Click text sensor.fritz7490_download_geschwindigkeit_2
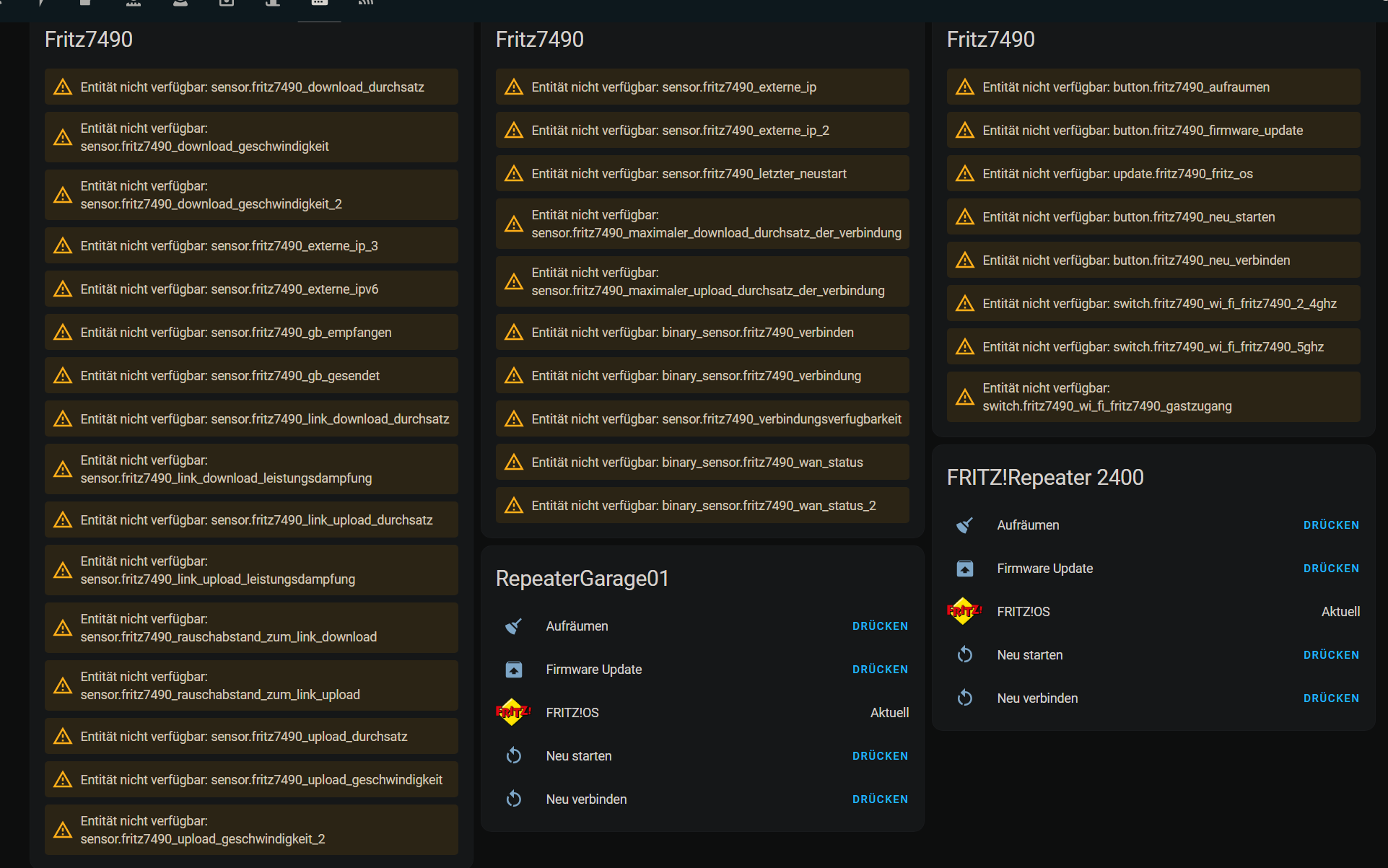 tap(211, 204)
